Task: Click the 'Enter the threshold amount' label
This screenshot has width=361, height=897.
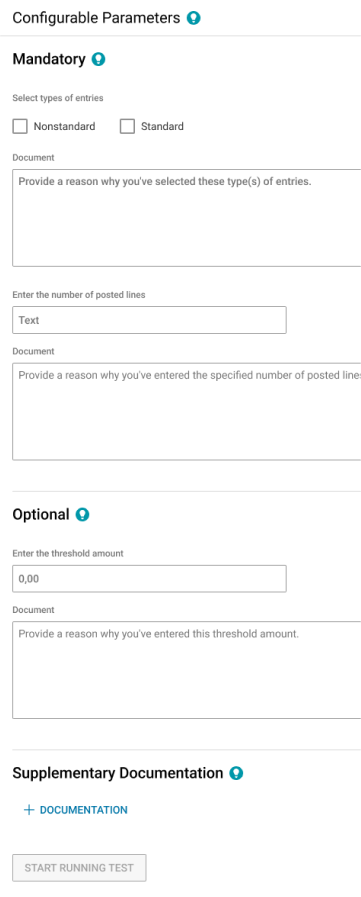Action: pyautogui.click(x=68, y=554)
